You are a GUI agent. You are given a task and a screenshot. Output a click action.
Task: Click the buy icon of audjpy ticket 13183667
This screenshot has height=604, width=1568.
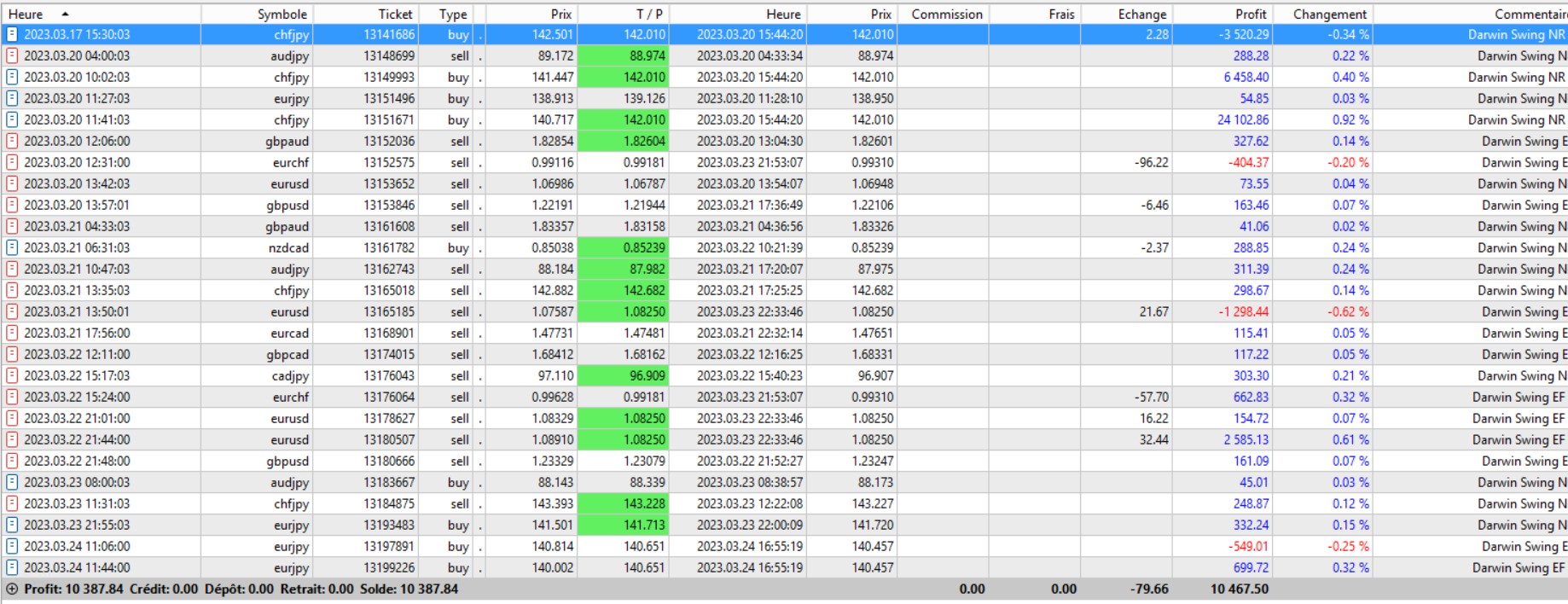pyautogui.click(x=12, y=482)
